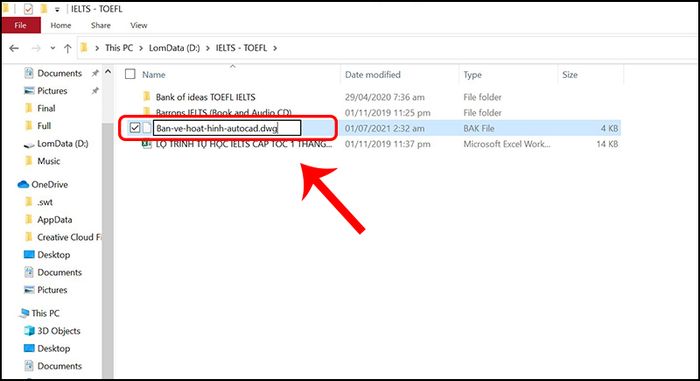Expand chevron after IELTS - TOEFL in path

[275, 48]
